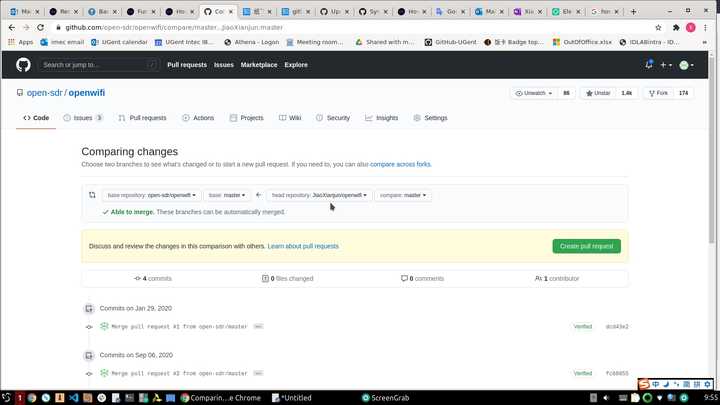Open ScreenGrab in the taskbar

[385, 398]
